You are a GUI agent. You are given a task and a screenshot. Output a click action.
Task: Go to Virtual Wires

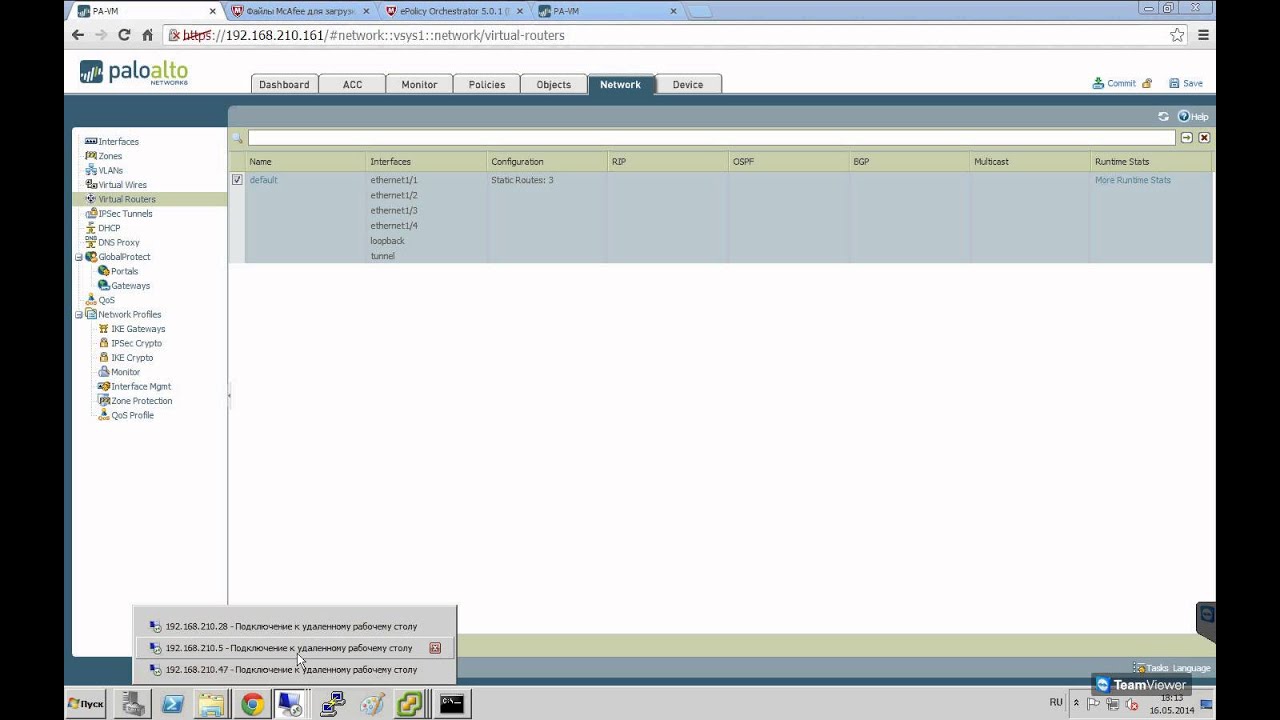[x=122, y=185]
